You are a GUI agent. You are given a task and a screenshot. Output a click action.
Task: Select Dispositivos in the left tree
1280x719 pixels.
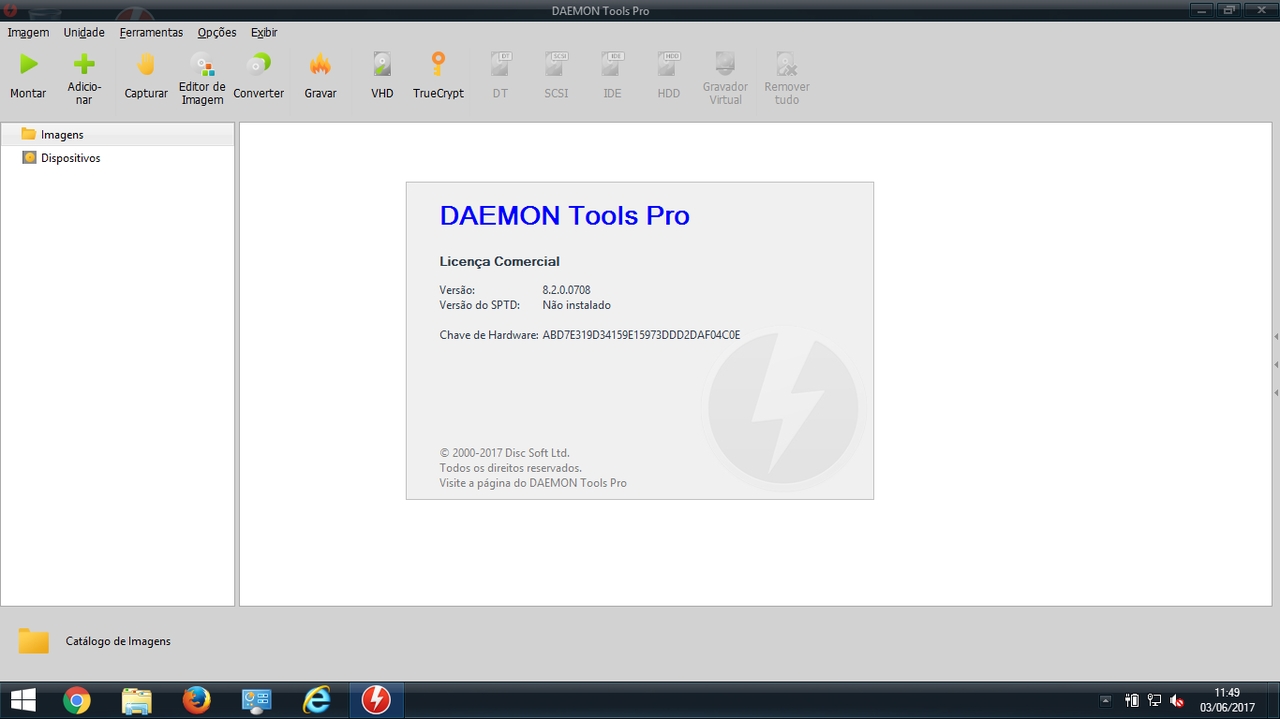pyautogui.click(x=118, y=158)
